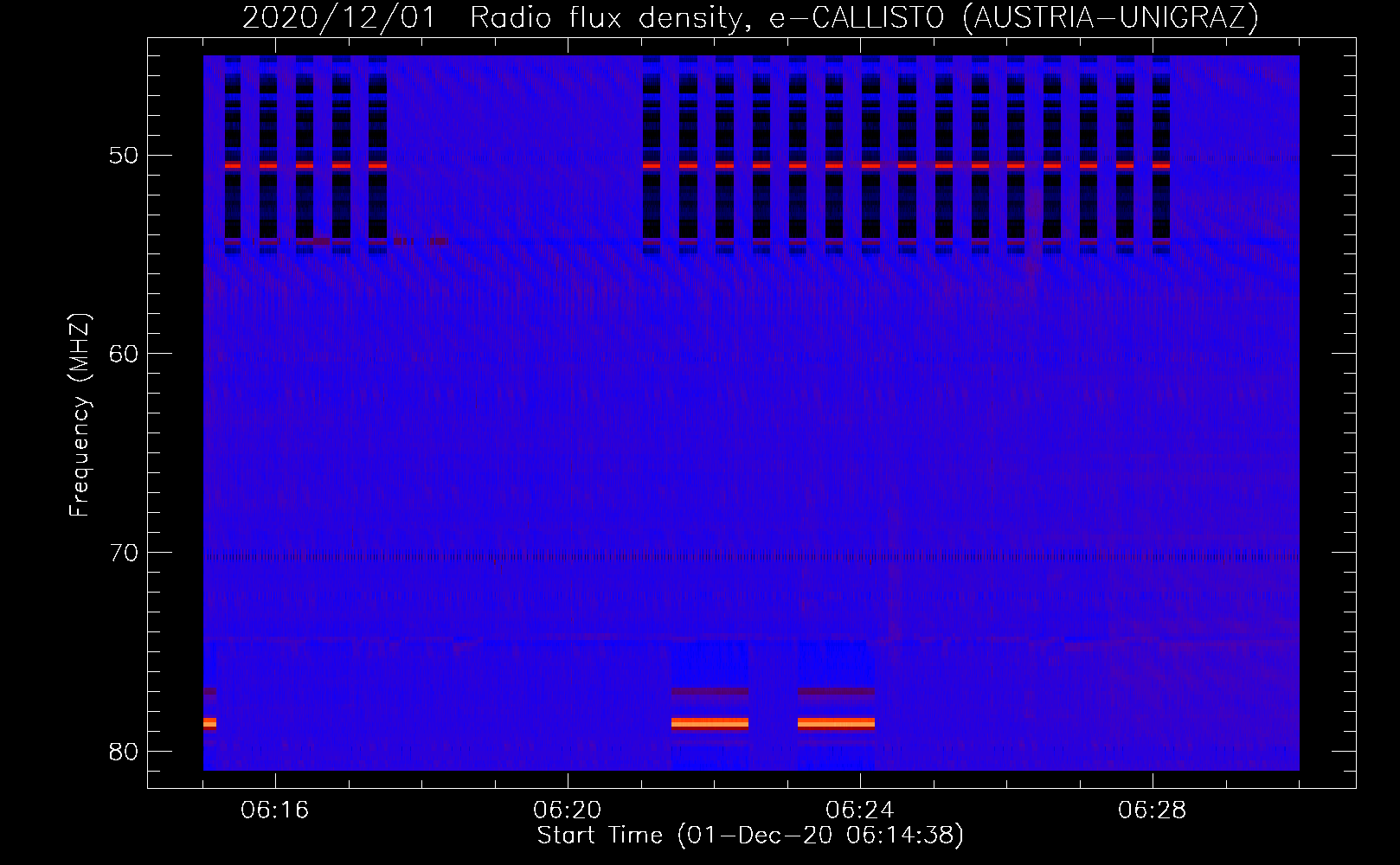The width and height of the screenshot is (1400, 865).
Task: Click the 70 frequency tick label
Action: click(122, 552)
